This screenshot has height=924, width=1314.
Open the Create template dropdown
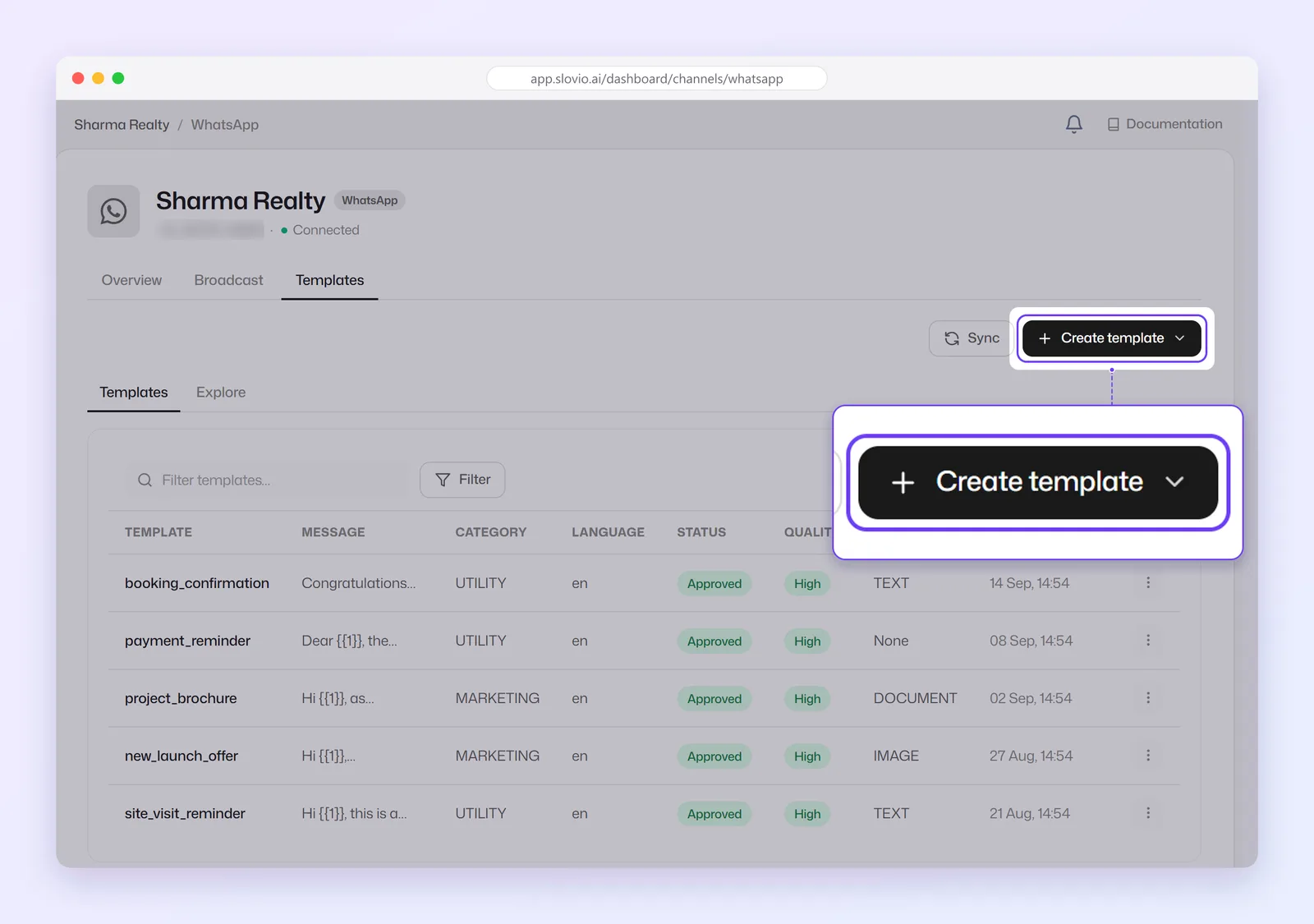(1111, 338)
